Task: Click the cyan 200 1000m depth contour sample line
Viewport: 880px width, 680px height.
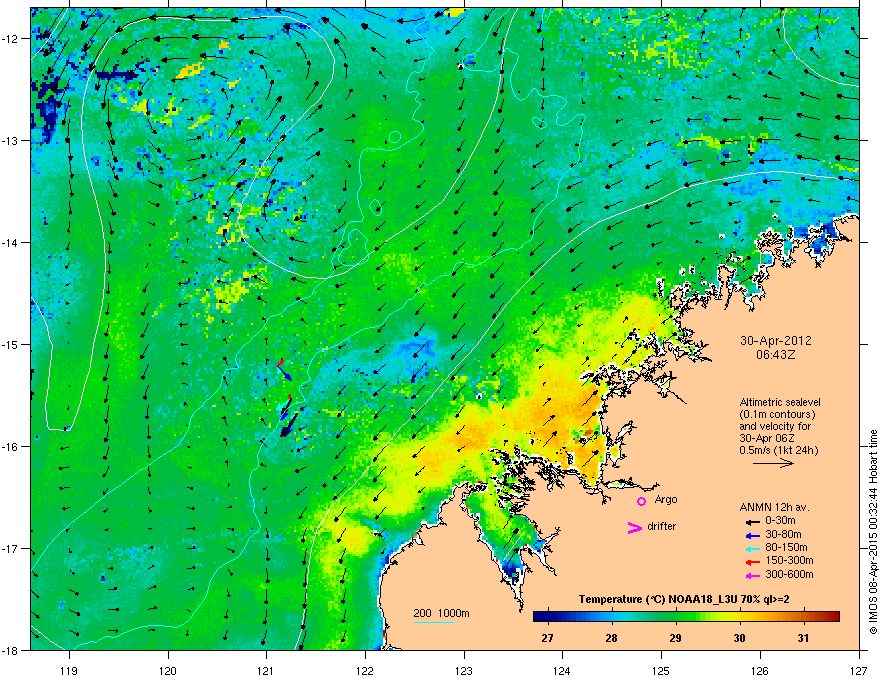Action: (434, 622)
